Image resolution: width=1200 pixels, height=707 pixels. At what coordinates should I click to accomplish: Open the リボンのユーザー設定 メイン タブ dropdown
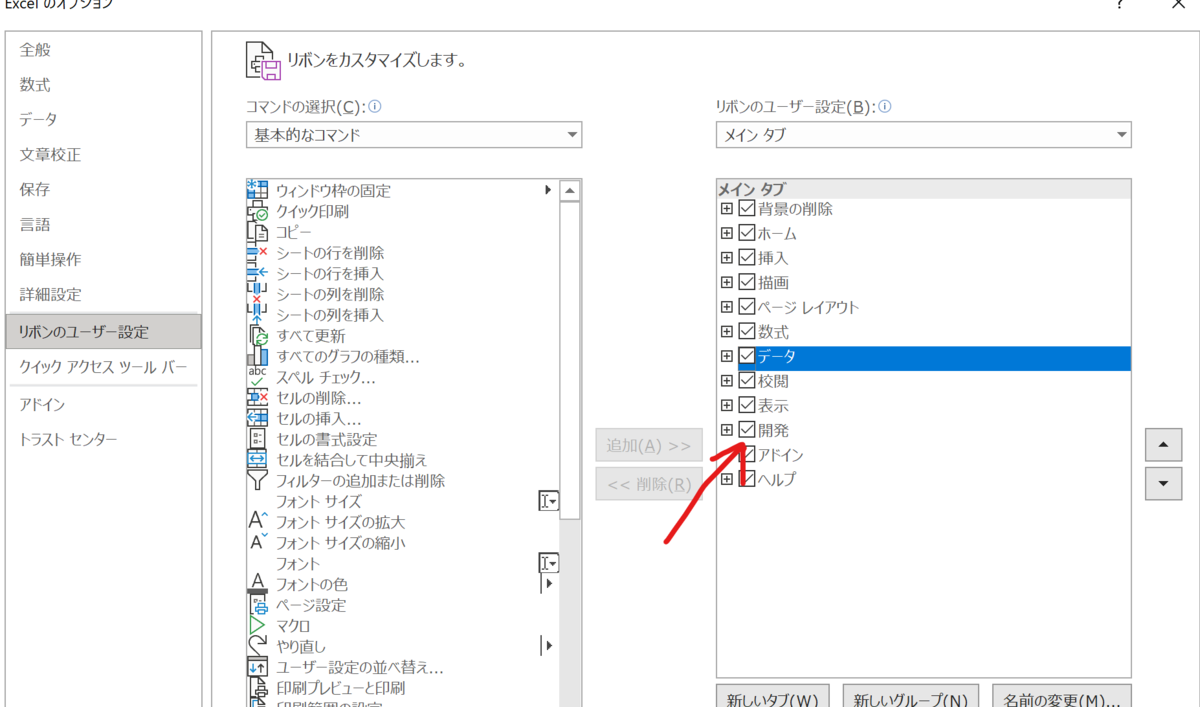(x=923, y=134)
